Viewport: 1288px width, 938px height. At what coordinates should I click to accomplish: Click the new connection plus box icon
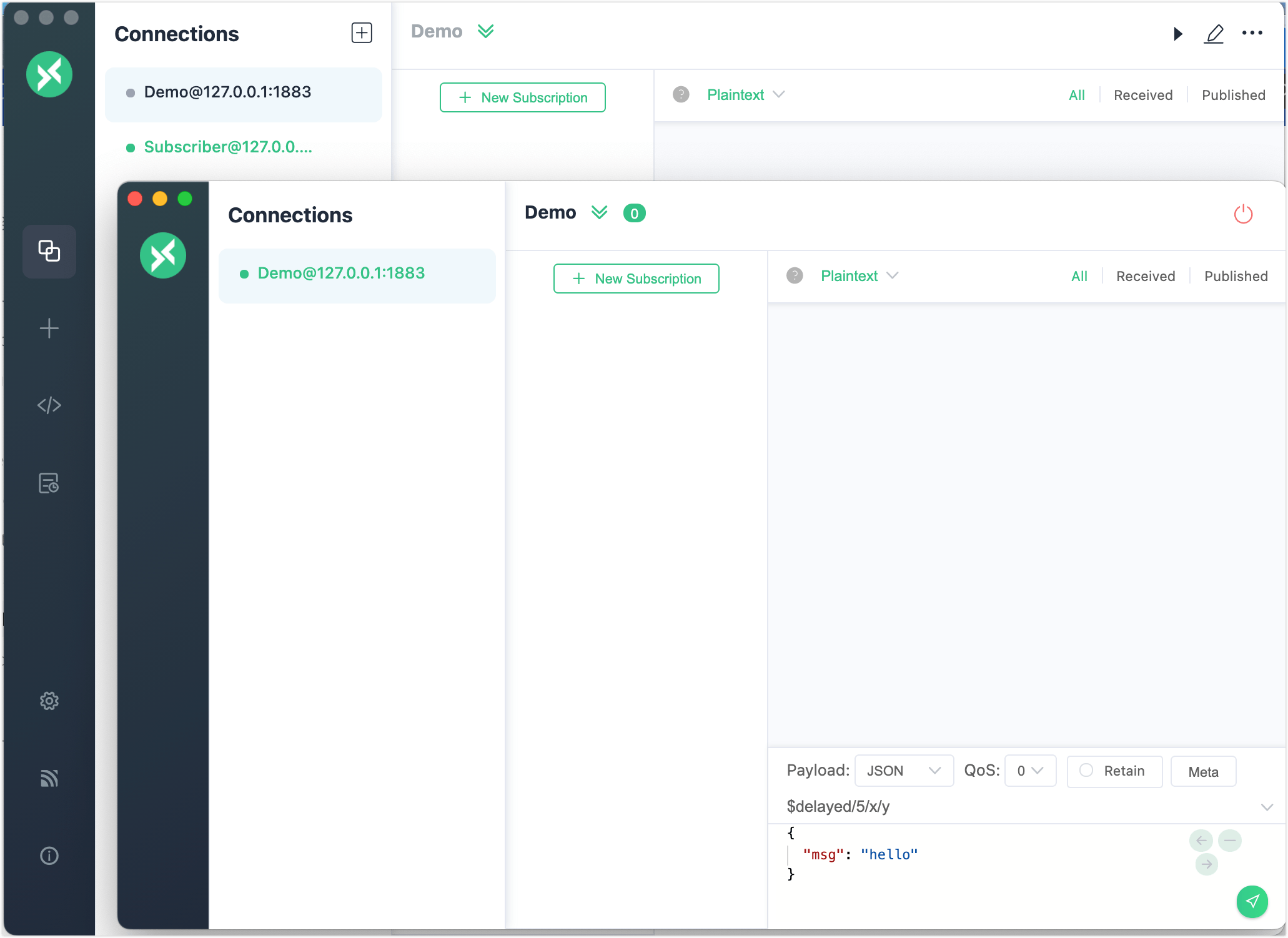(x=362, y=33)
